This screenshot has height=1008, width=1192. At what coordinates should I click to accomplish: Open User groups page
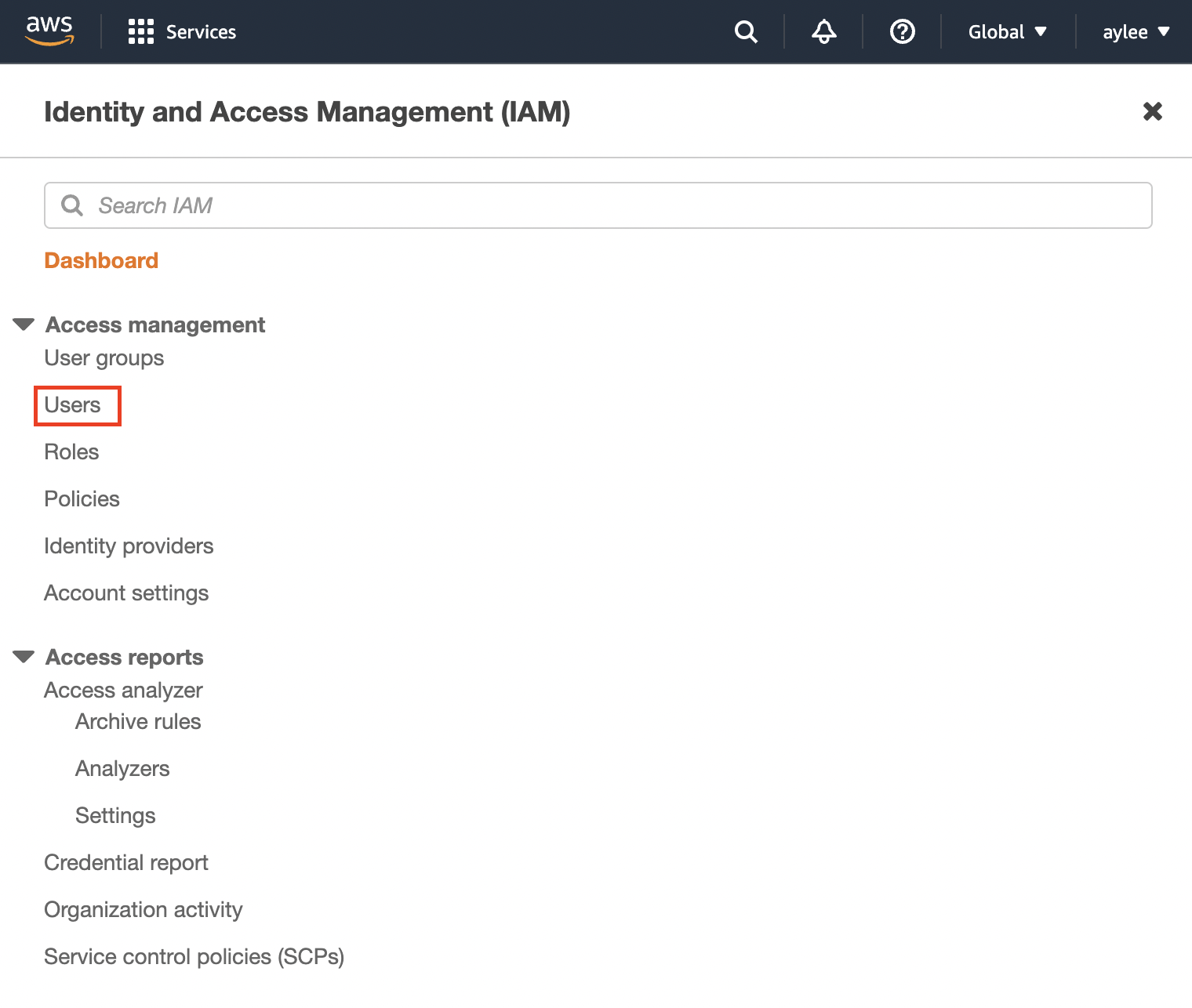coord(104,358)
